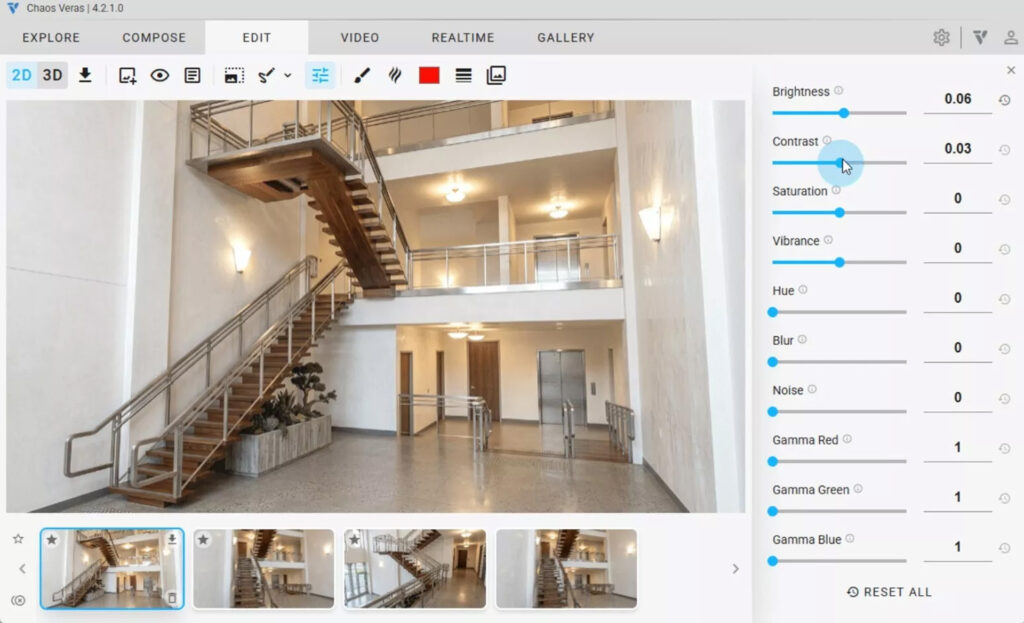
Task: Select the brush tool
Action: click(362, 74)
